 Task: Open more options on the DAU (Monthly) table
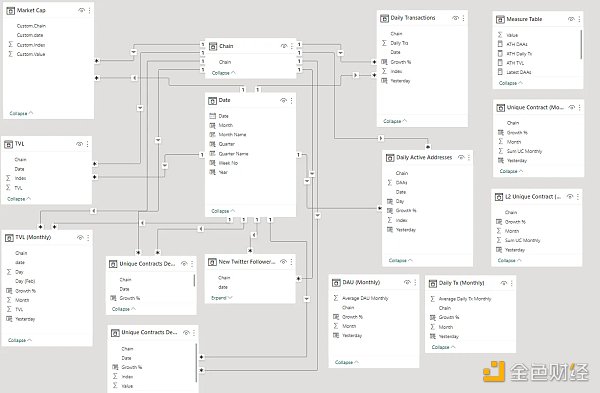tap(415, 282)
